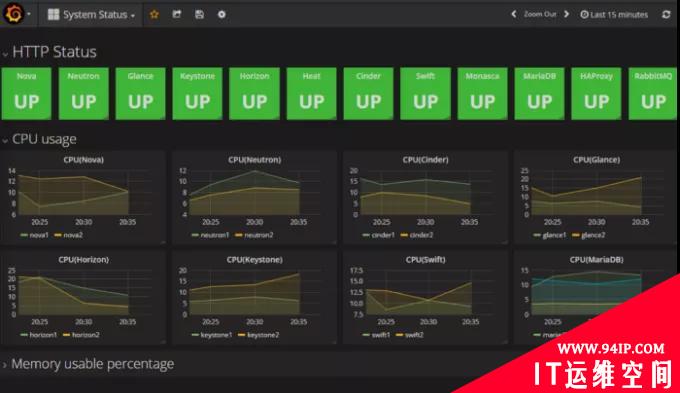
Task: Click the Glance UP status panel
Action: [141, 93]
